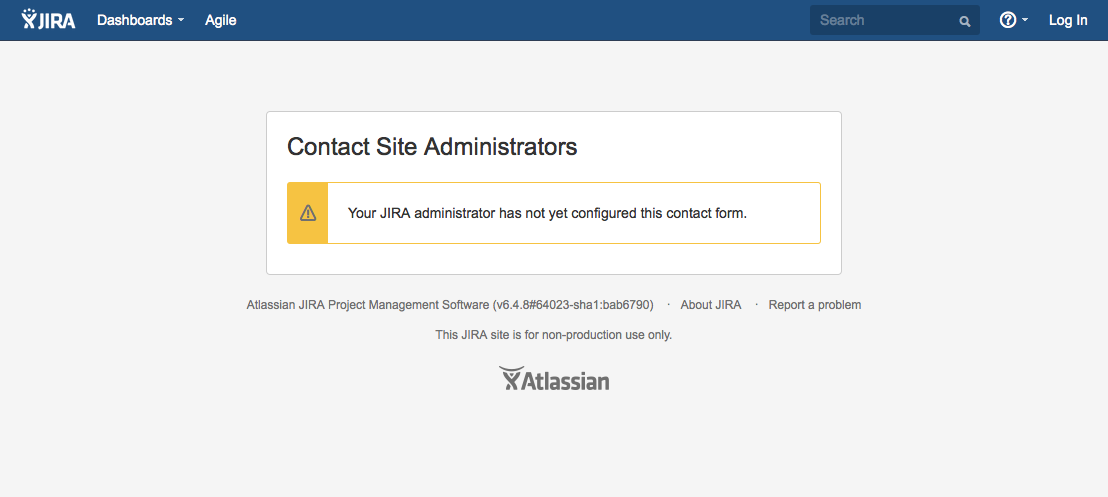The height and width of the screenshot is (497, 1108).
Task: Click the yellow warning banner stripe
Action: tap(307, 213)
